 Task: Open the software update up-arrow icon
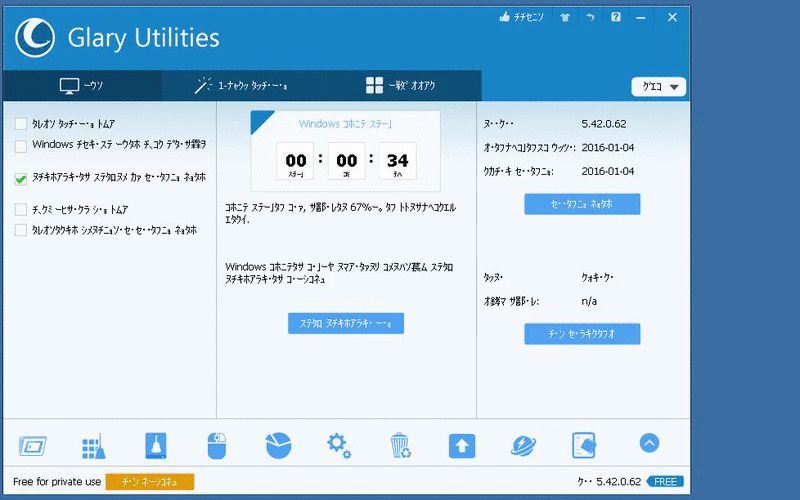(x=462, y=446)
